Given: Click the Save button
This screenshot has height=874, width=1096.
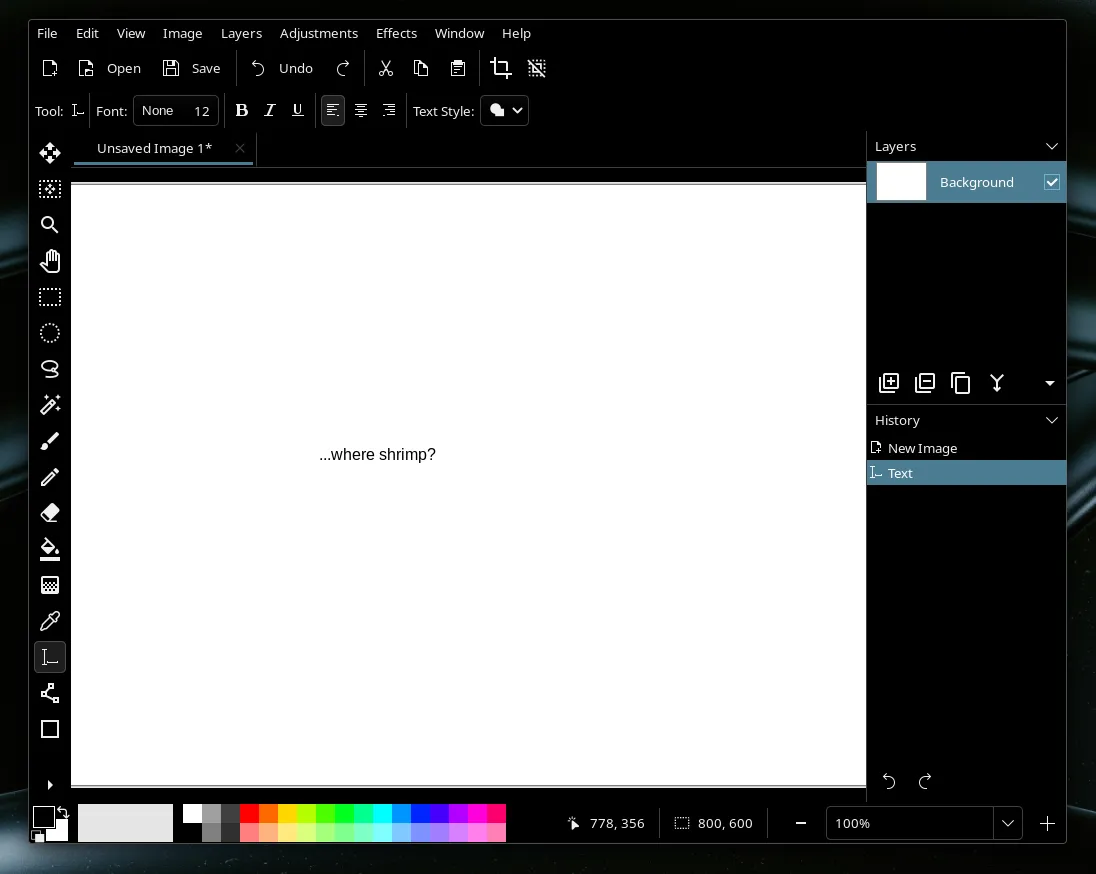Looking at the screenshot, I should click(x=192, y=68).
